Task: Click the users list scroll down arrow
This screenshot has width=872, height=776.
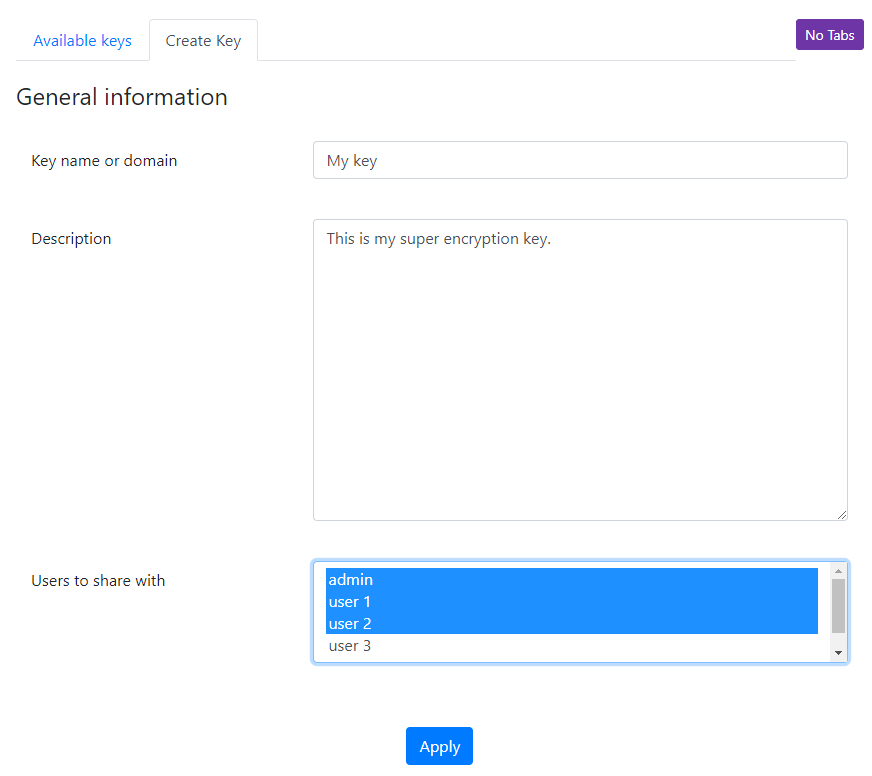Action: coord(838,653)
